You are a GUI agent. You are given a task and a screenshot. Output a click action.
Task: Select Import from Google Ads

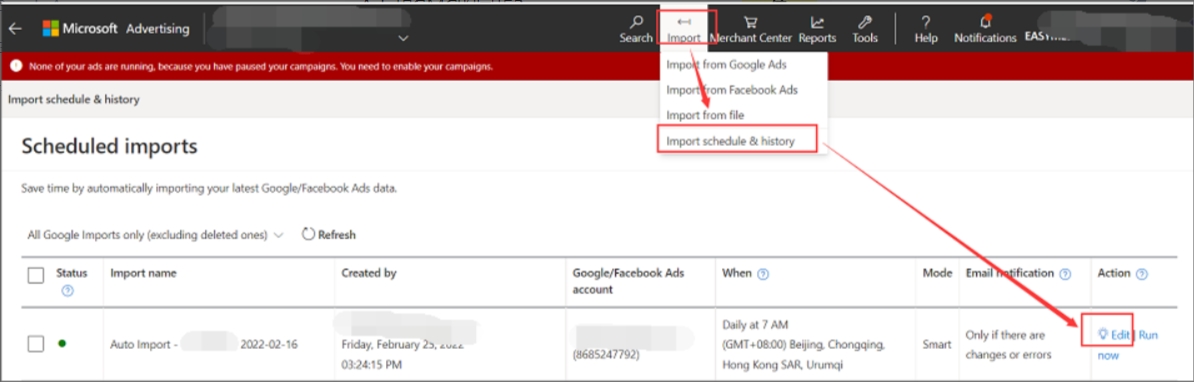click(726, 65)
